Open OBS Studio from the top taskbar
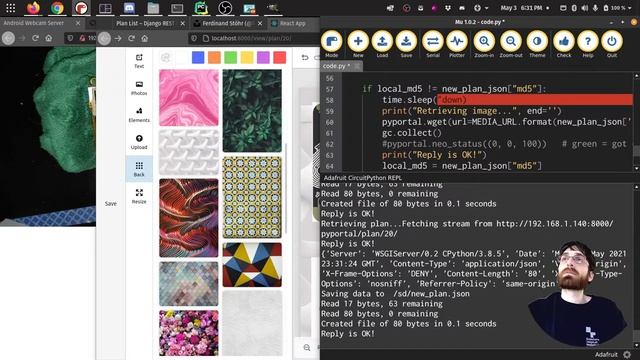The height and width of the screenshot is (360, 640). 225,8
